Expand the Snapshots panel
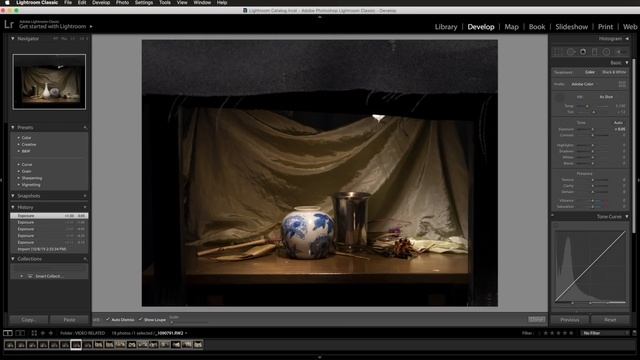This screenshot has width=640, height=360. click(x=13, y=196)
